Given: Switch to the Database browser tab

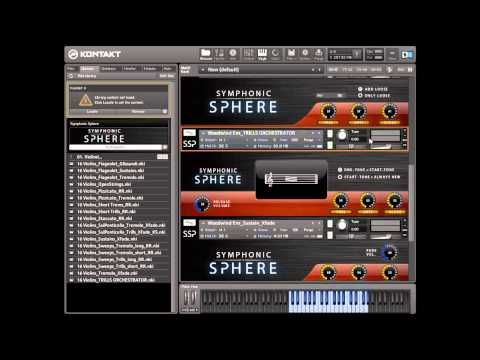Looking at the screenshot, I should [109, 69].
